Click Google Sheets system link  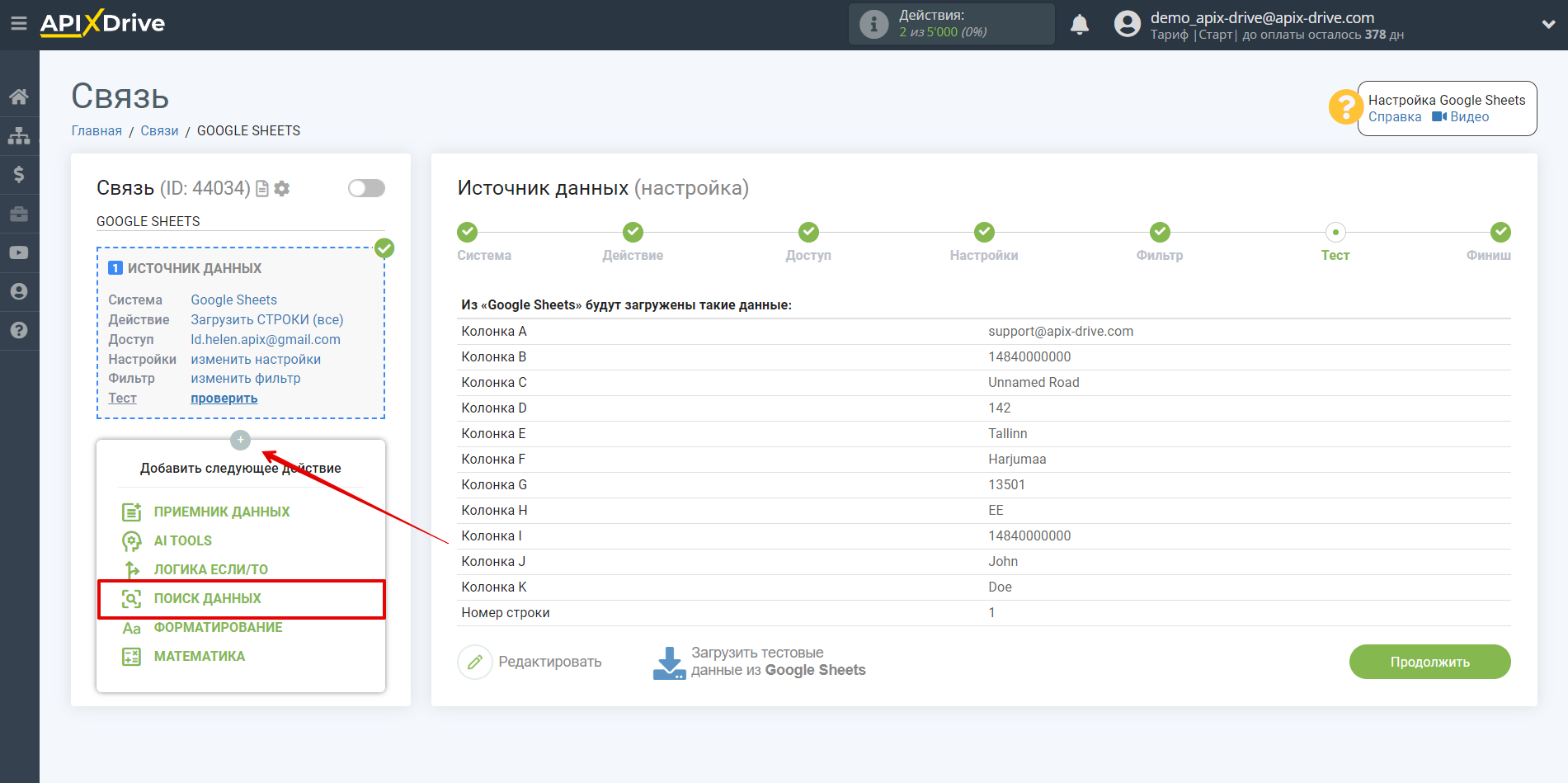pos(234,300)
